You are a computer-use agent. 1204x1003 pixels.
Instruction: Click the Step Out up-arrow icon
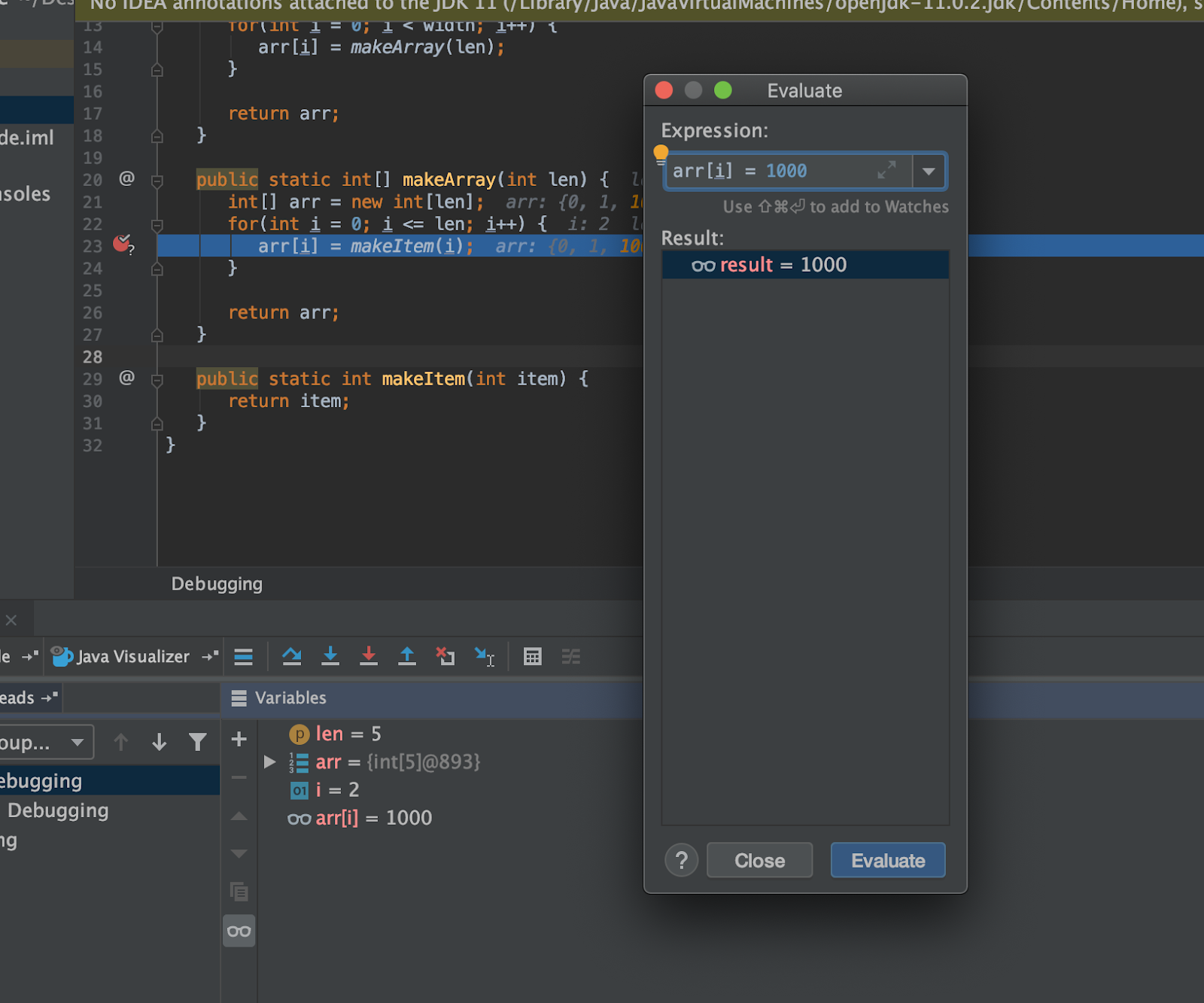tap(407, 656)
